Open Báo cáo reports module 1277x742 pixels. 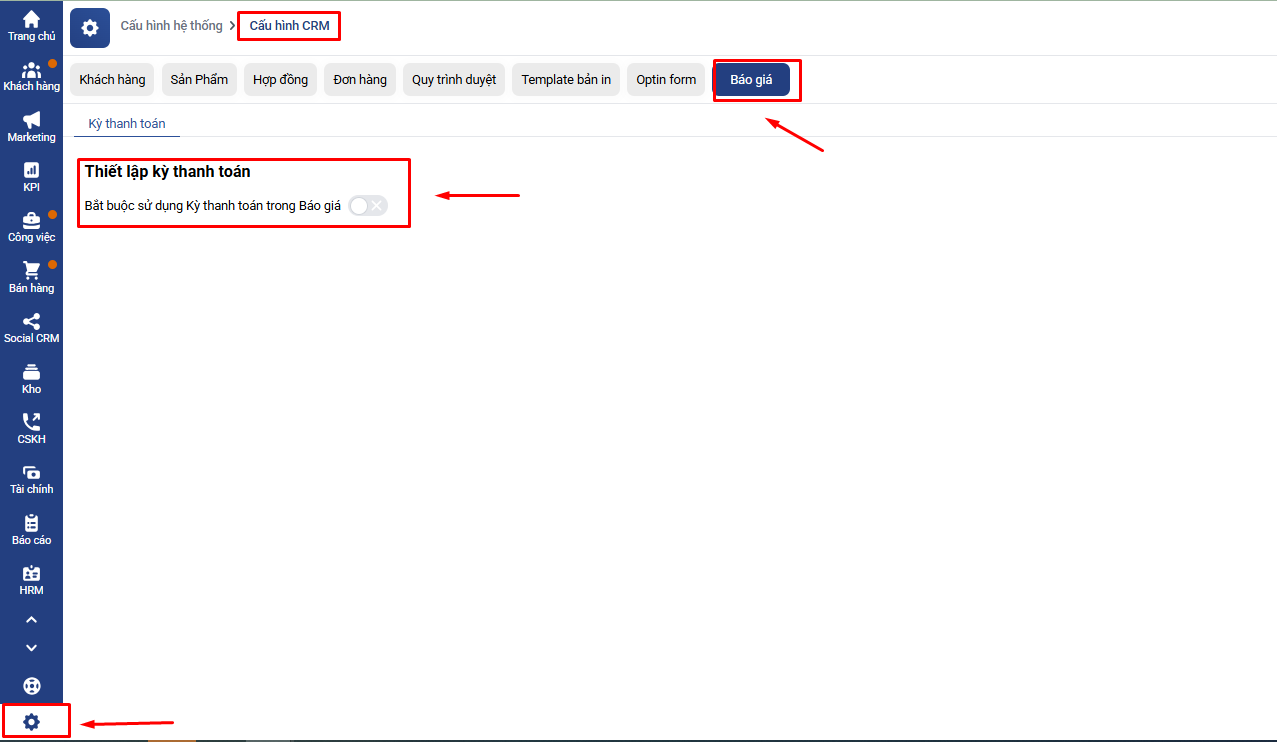[x=31, y=529]
